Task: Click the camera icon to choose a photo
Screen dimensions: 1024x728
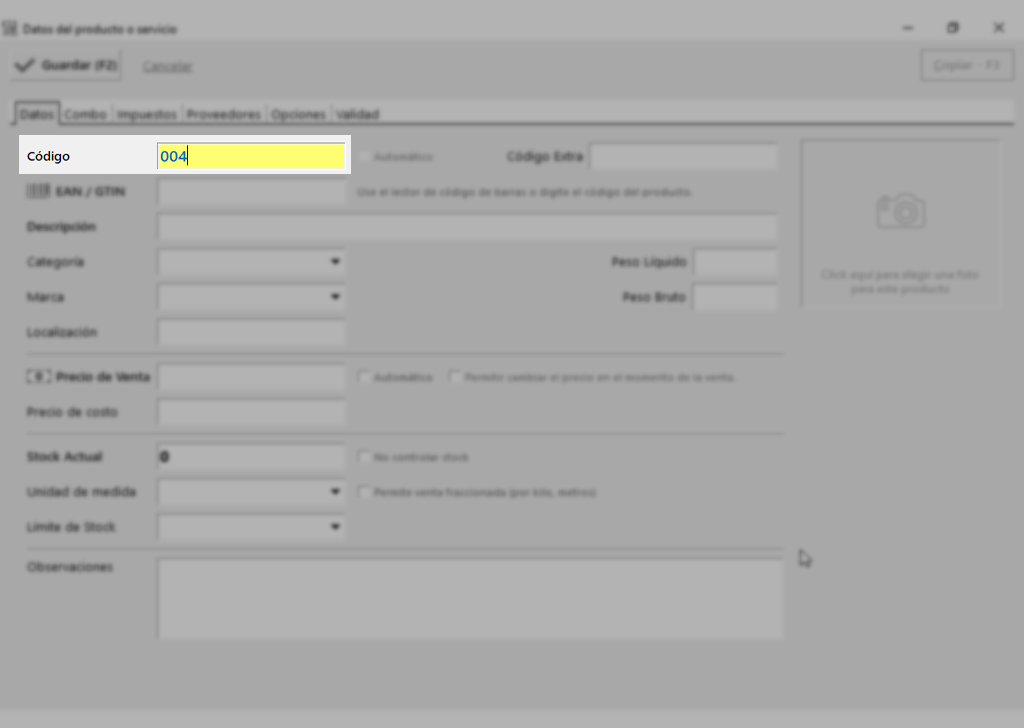Action: click(901, 212)
